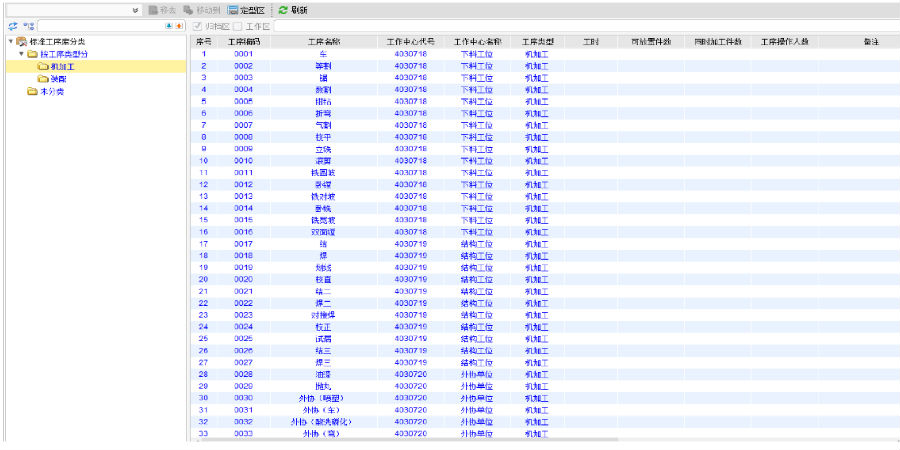900x450 pixels.
Task: Enable the 工作区 checkbox
Action: click(x=238, y=25)
